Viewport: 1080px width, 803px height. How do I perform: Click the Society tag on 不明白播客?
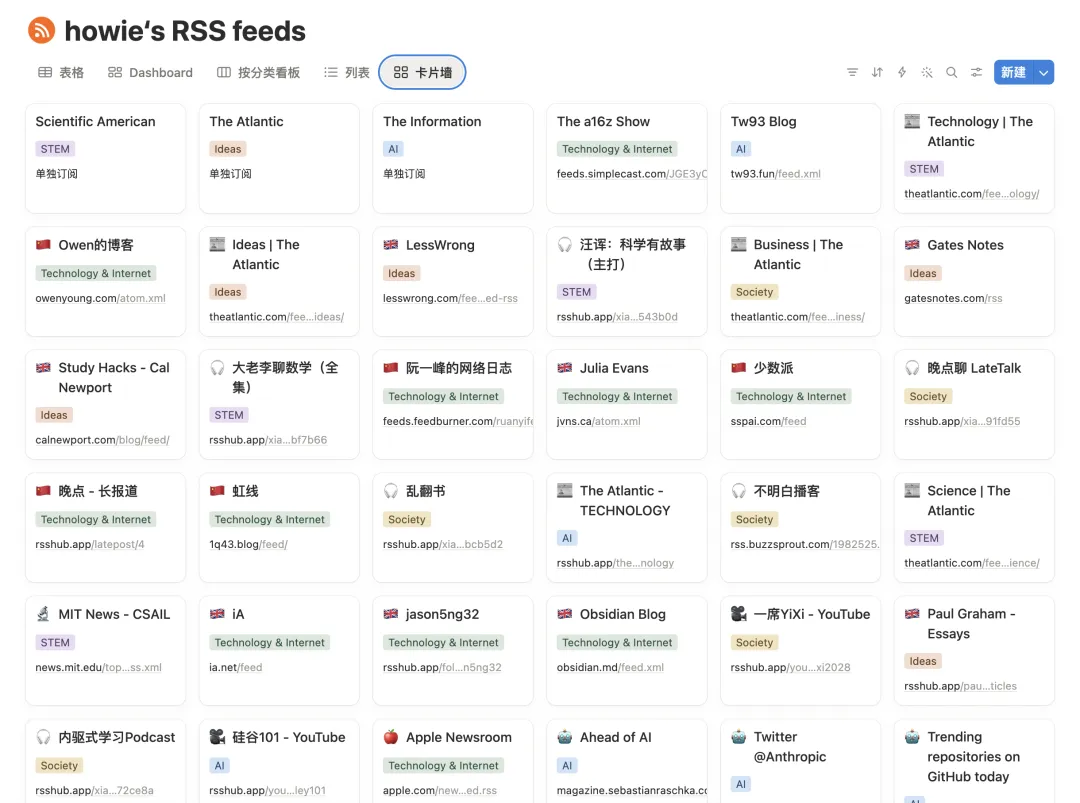[754, 520]
